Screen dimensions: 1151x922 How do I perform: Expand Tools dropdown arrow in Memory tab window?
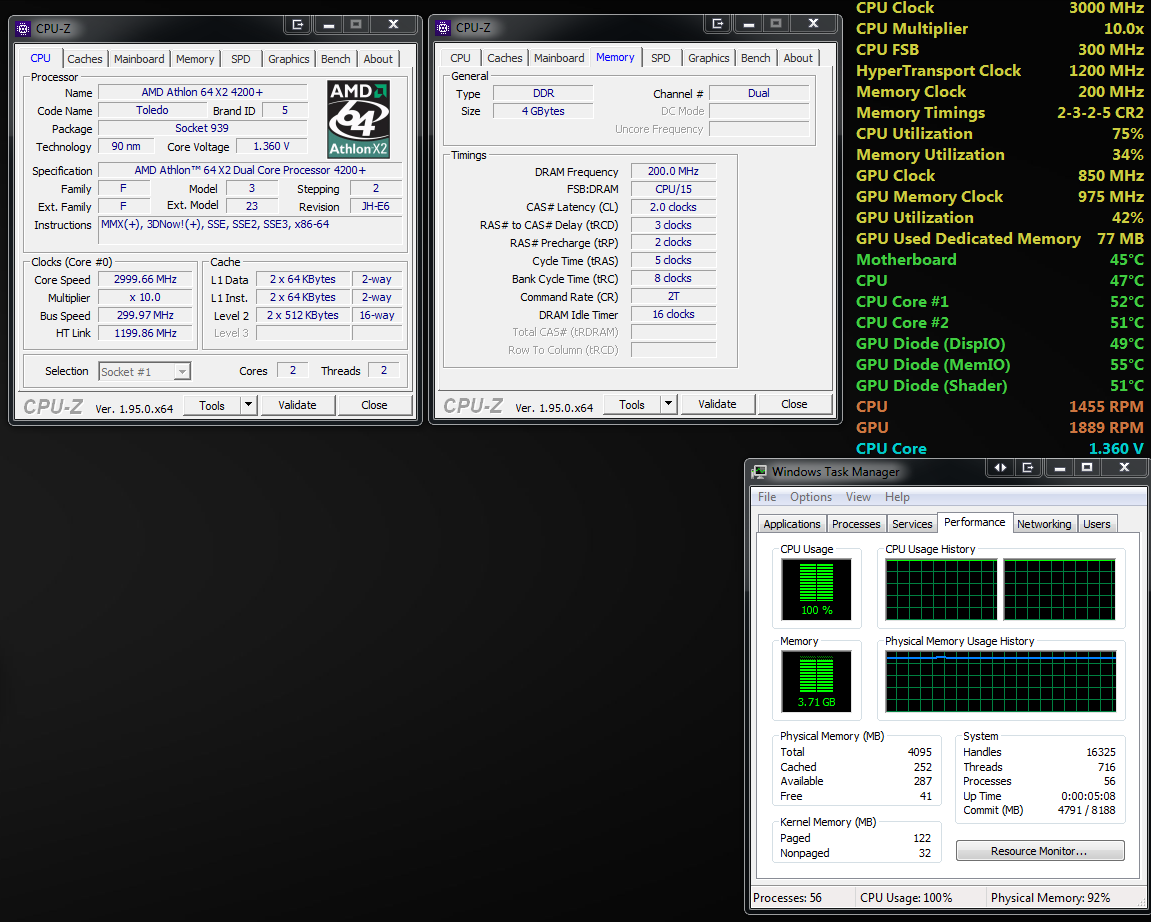pyautogui.click(x=669, y=404)
